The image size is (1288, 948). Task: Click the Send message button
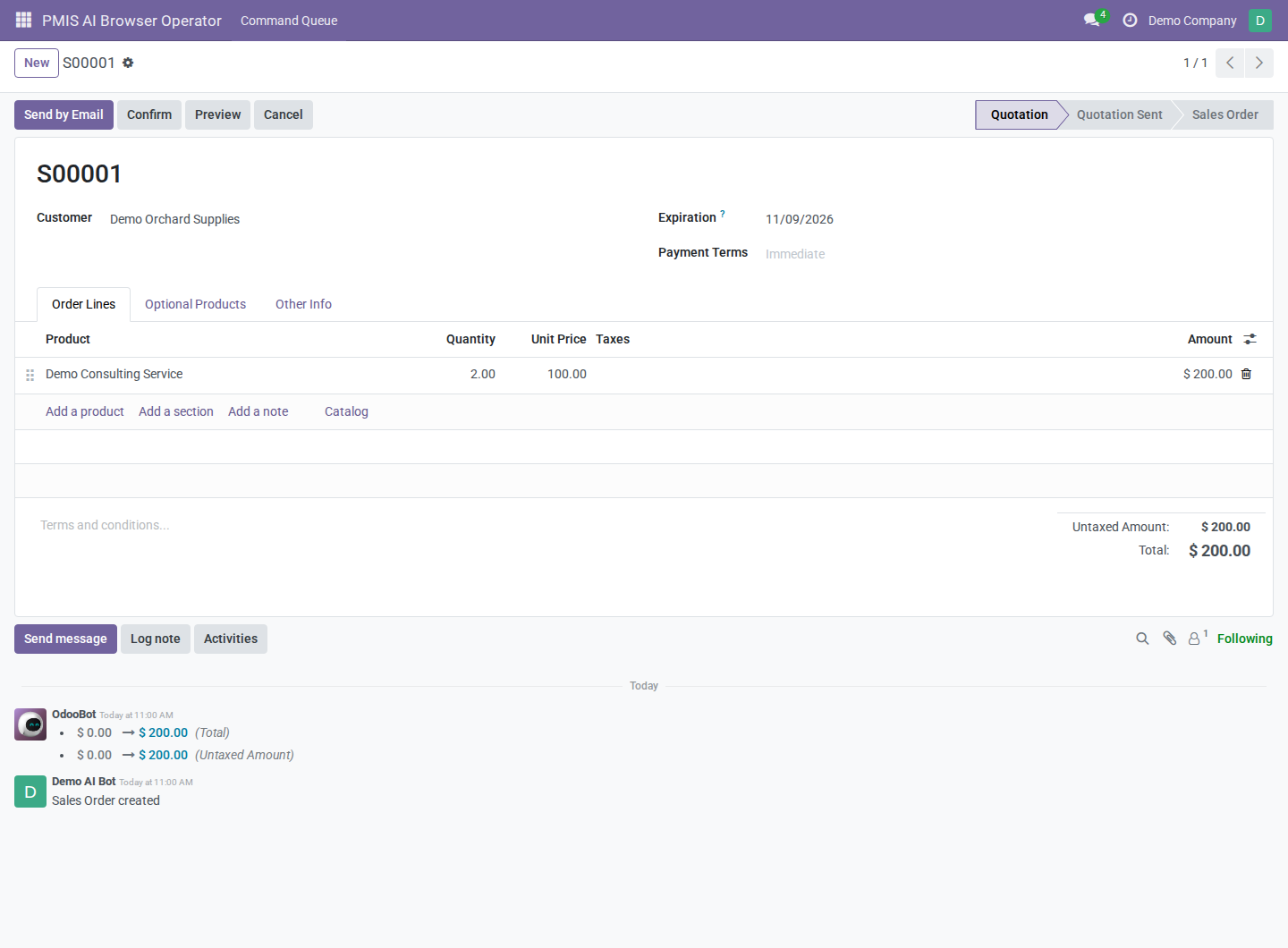[x=65, y=639]
